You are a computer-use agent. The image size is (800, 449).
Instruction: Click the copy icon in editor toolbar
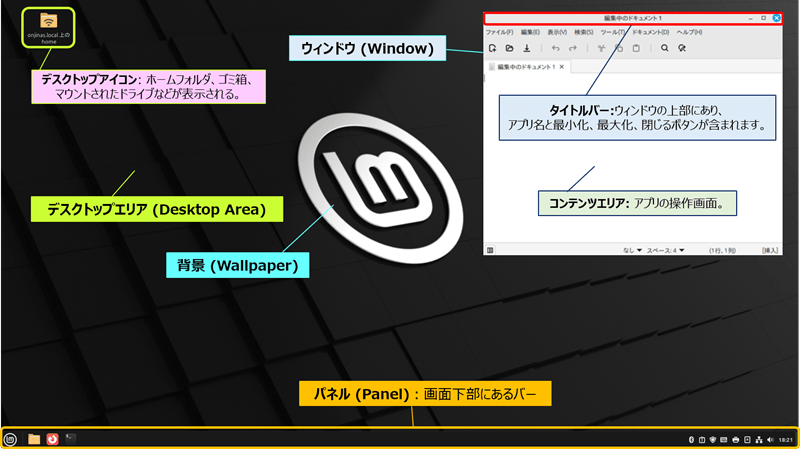coord(619,48)
